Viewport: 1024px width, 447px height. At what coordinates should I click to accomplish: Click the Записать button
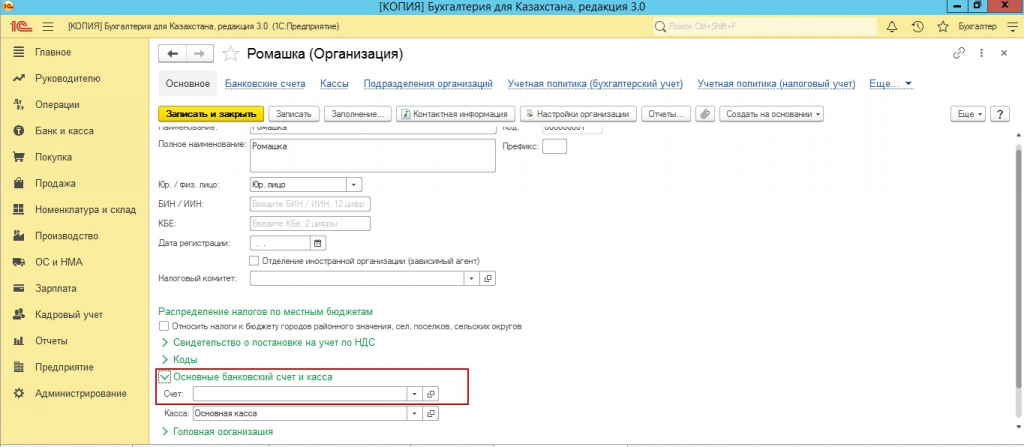pyautogui.click(x=294, y=114)
